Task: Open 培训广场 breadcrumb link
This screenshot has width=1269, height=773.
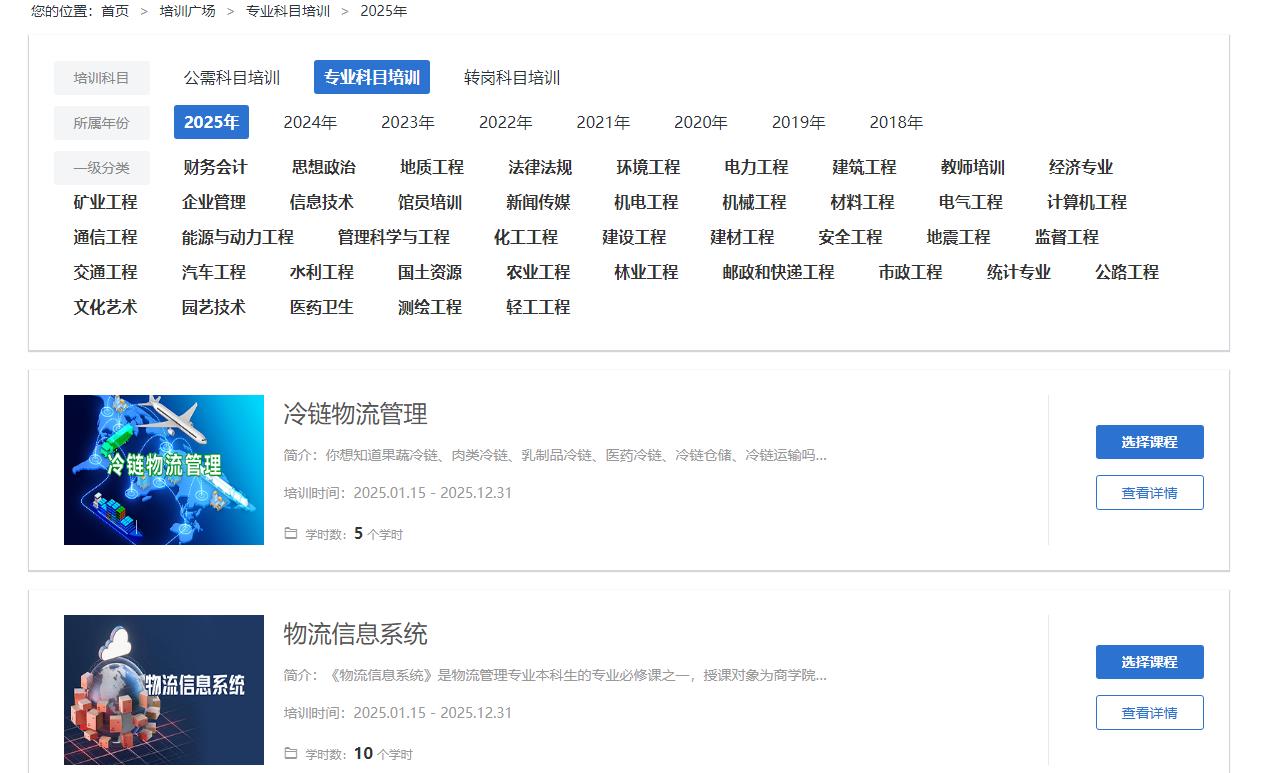Action: click(187, 11)
